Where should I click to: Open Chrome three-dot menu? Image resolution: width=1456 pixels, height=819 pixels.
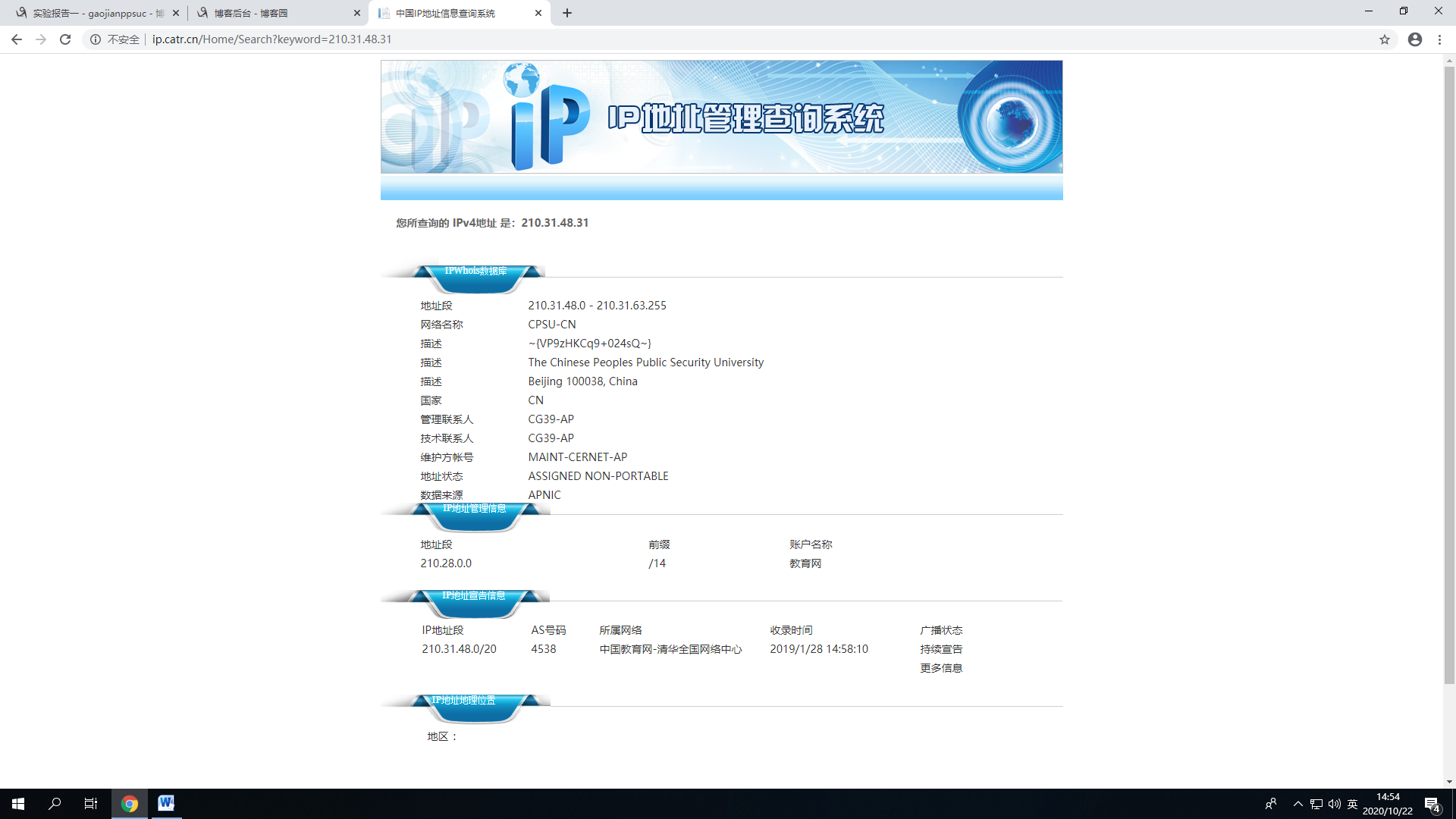1439,39
